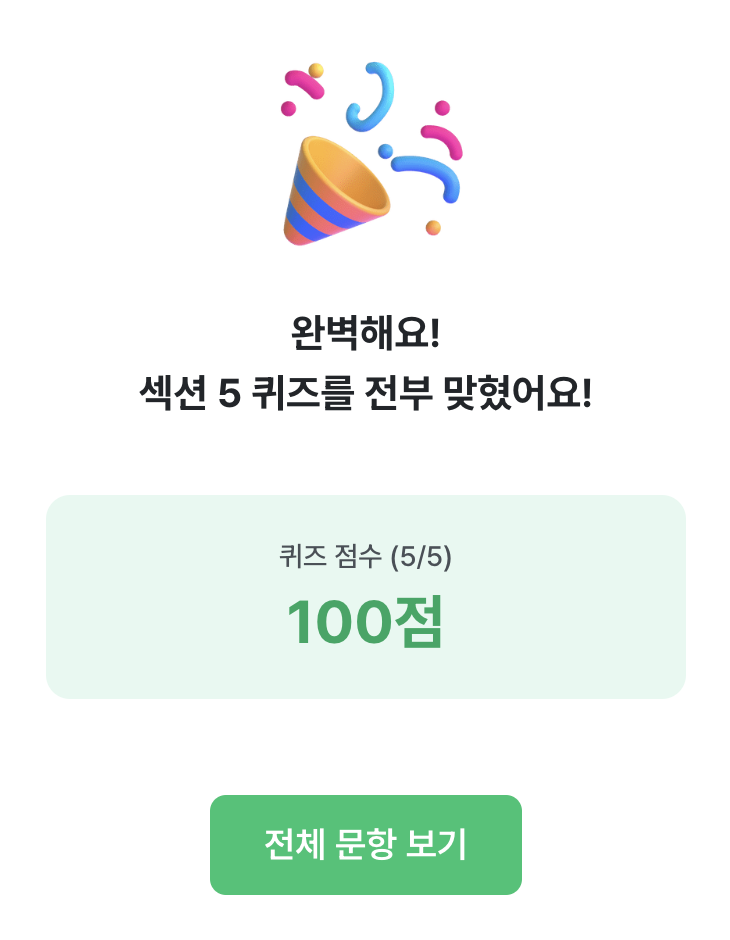Click the orange confetti dot below the blue streamer
The image size is (730, 940).
pyautogui.click(x=433, y=228)
